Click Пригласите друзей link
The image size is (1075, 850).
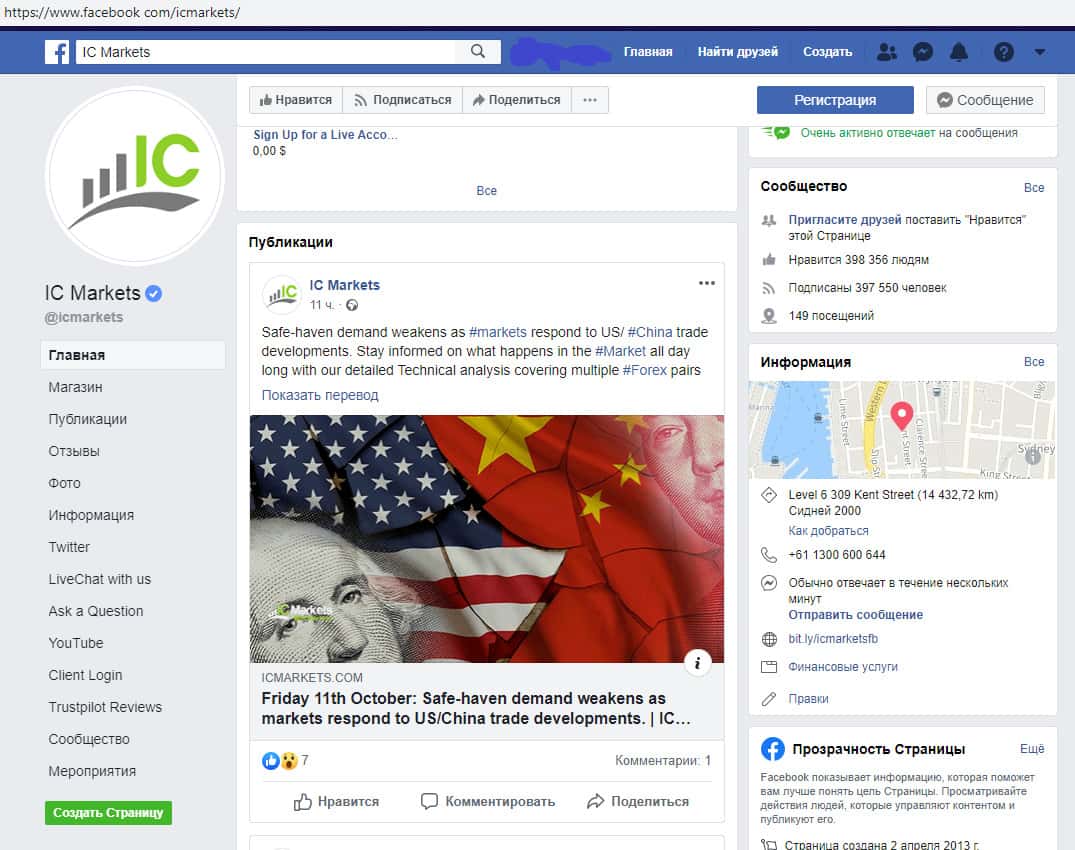845,219
